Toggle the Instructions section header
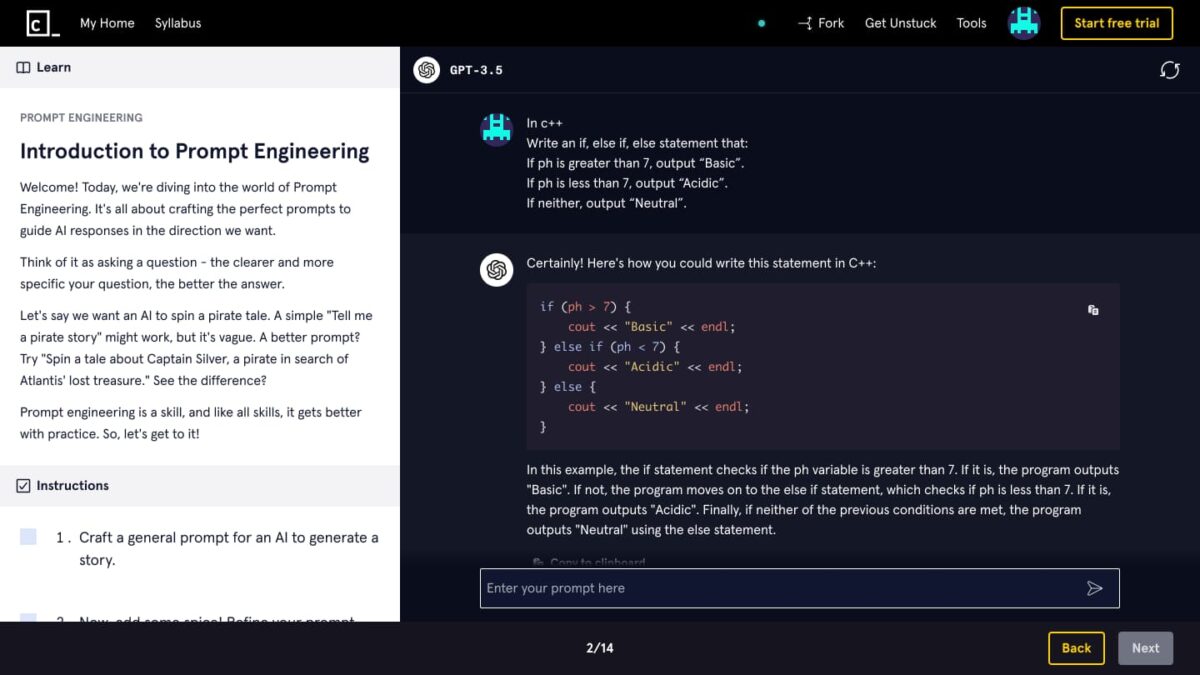The width and height of the screenshot is (1200, 675). (x=200, y=486)
